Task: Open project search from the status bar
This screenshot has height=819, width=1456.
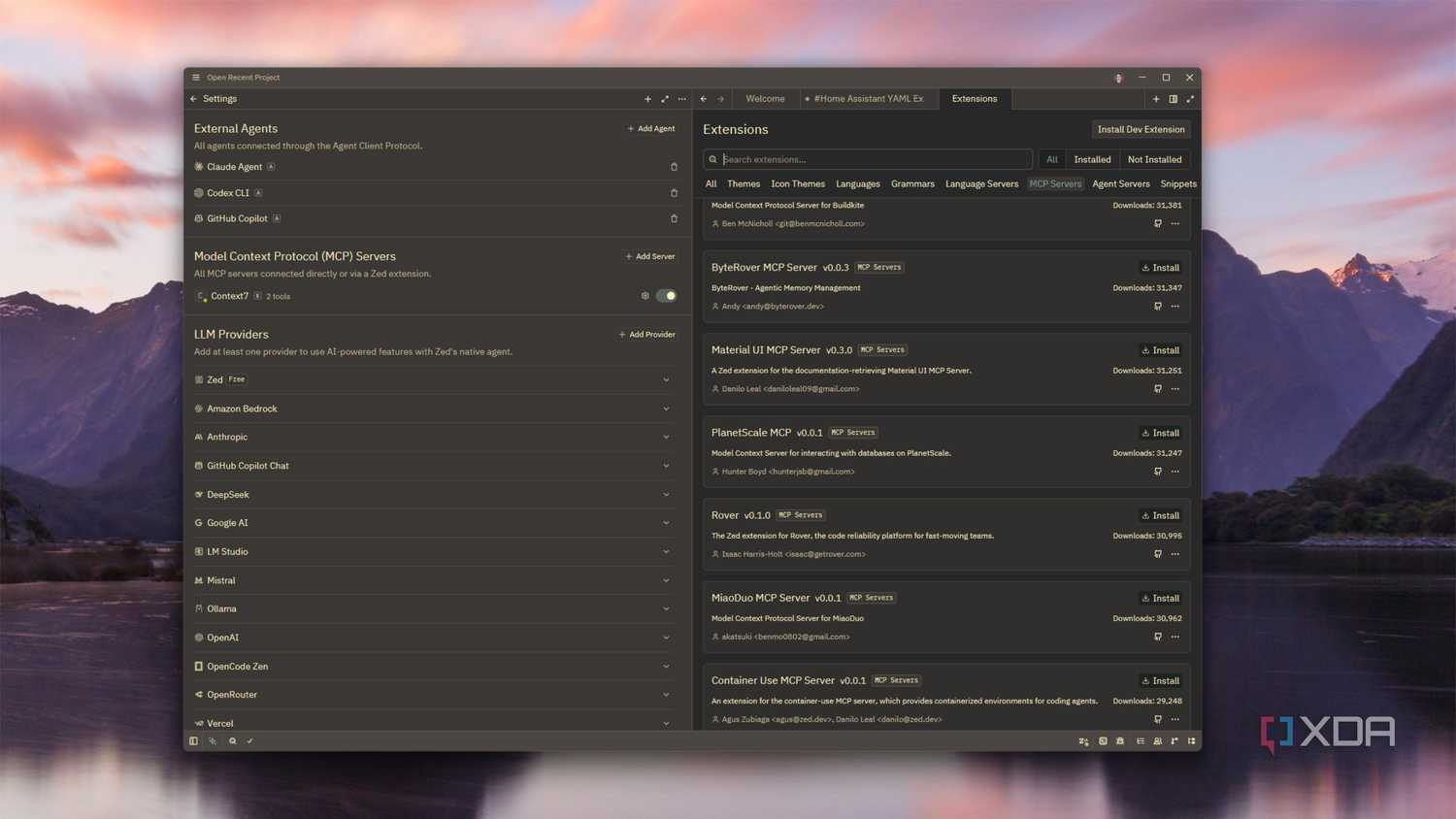Action: pos(232,741)
